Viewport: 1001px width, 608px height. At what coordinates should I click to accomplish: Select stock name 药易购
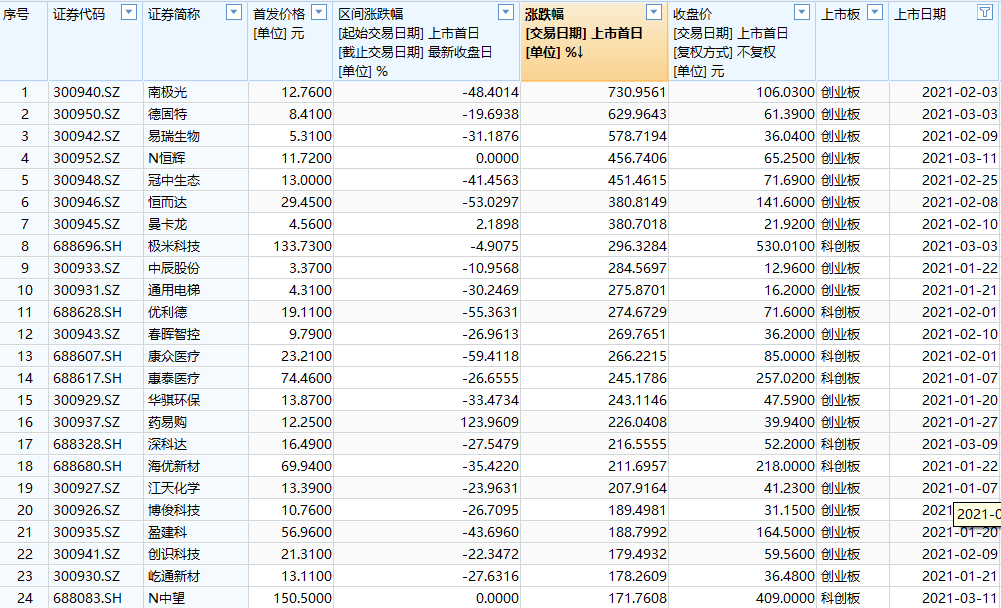[168, 422]
